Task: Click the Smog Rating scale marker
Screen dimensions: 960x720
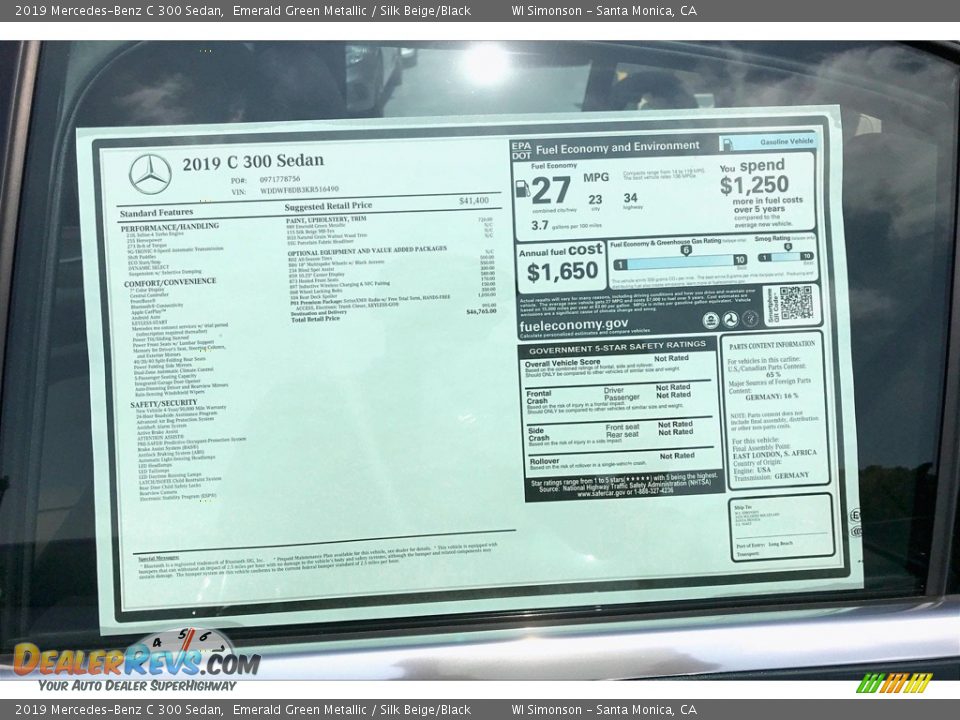Action: click(788, 247)
